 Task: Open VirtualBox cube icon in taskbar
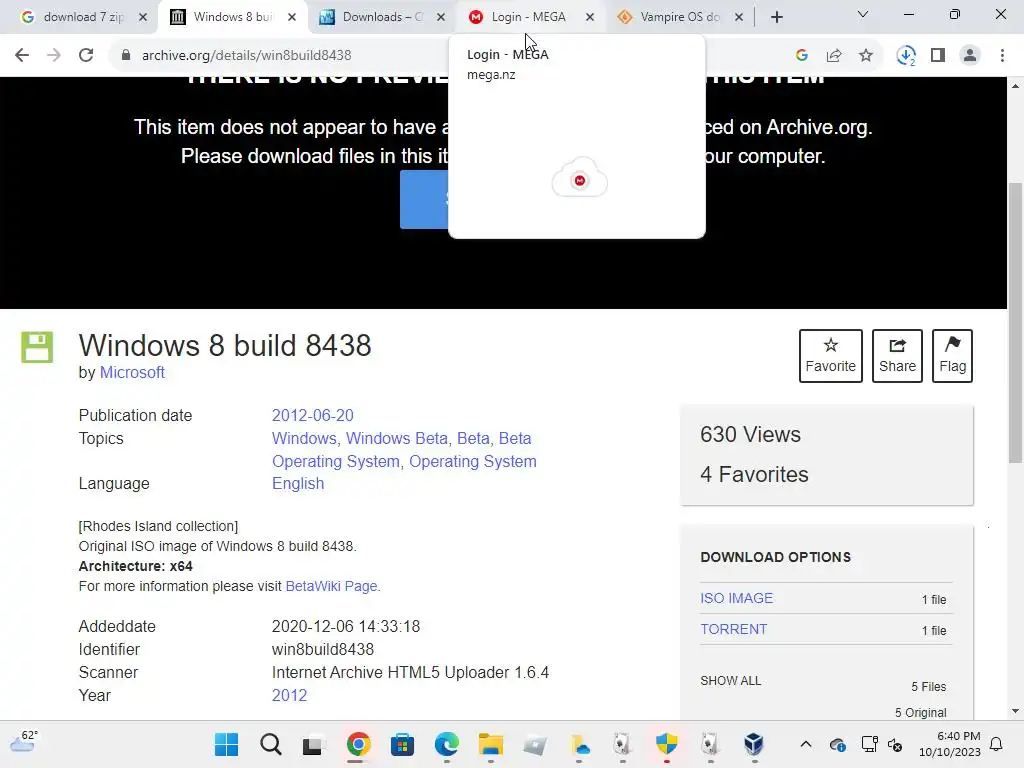click(754, 744)
